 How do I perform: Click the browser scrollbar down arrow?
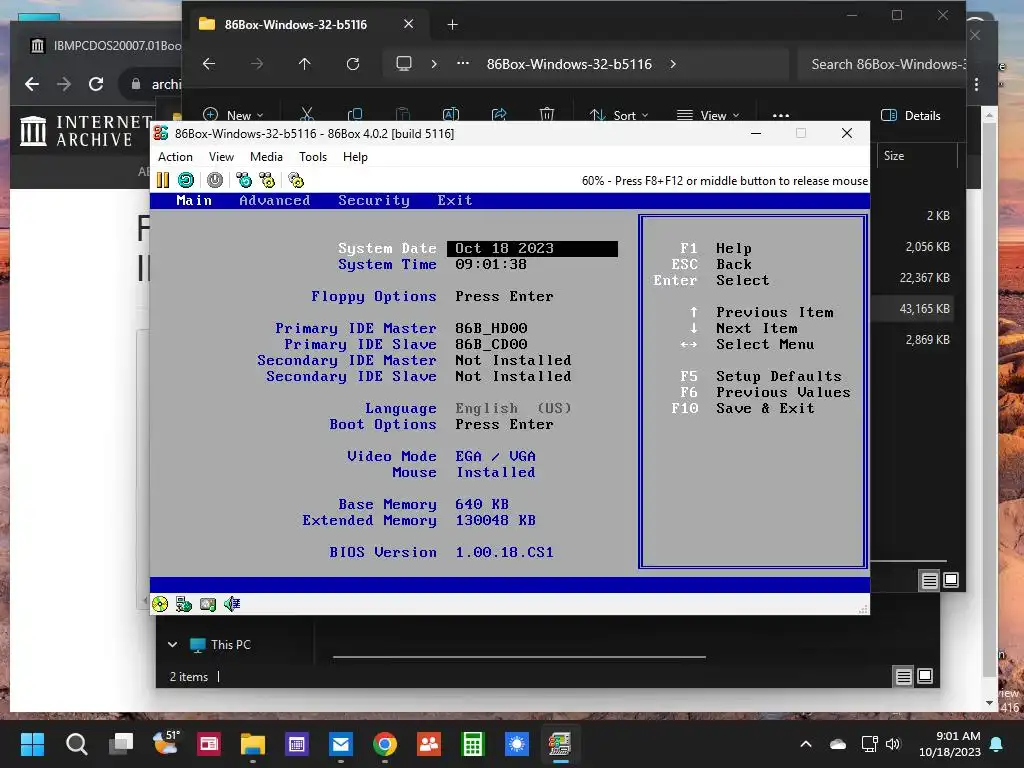click(989, 703)
